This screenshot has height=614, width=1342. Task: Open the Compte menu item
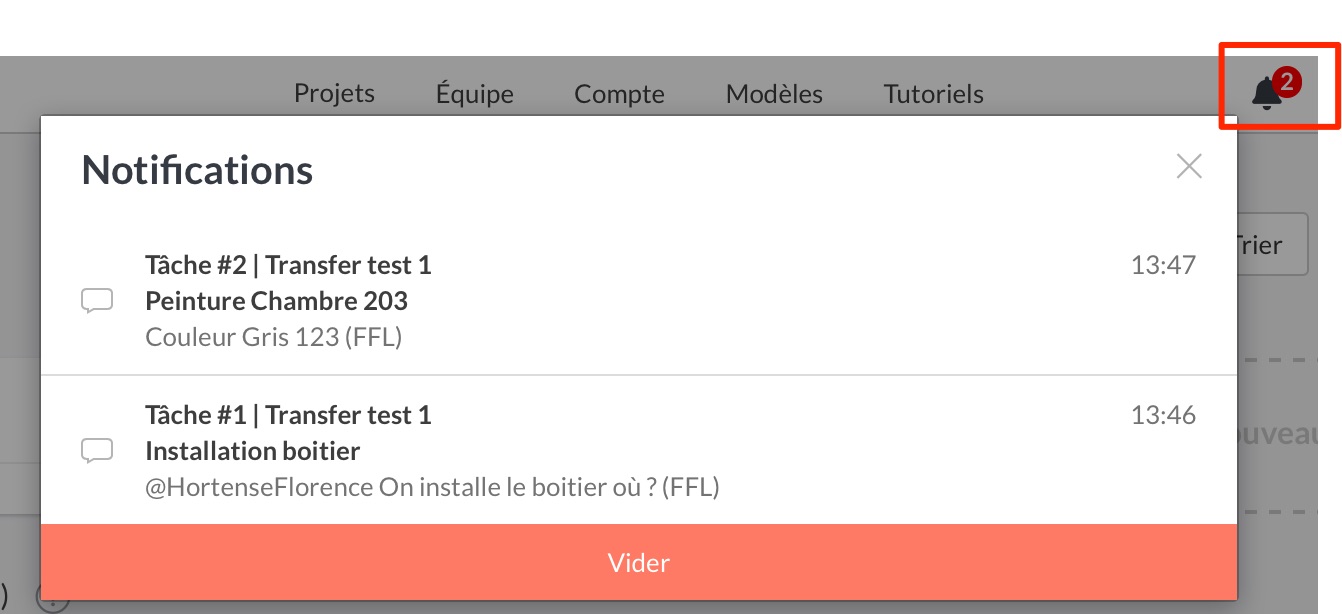click(619, 94)
